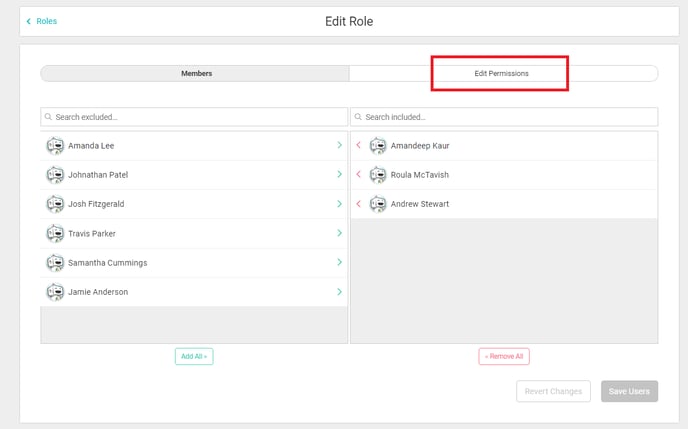Viewport: 688px width, 429px height.
Task: Add Jamie Anderson with the arrow icon
Action: point(340,292)
